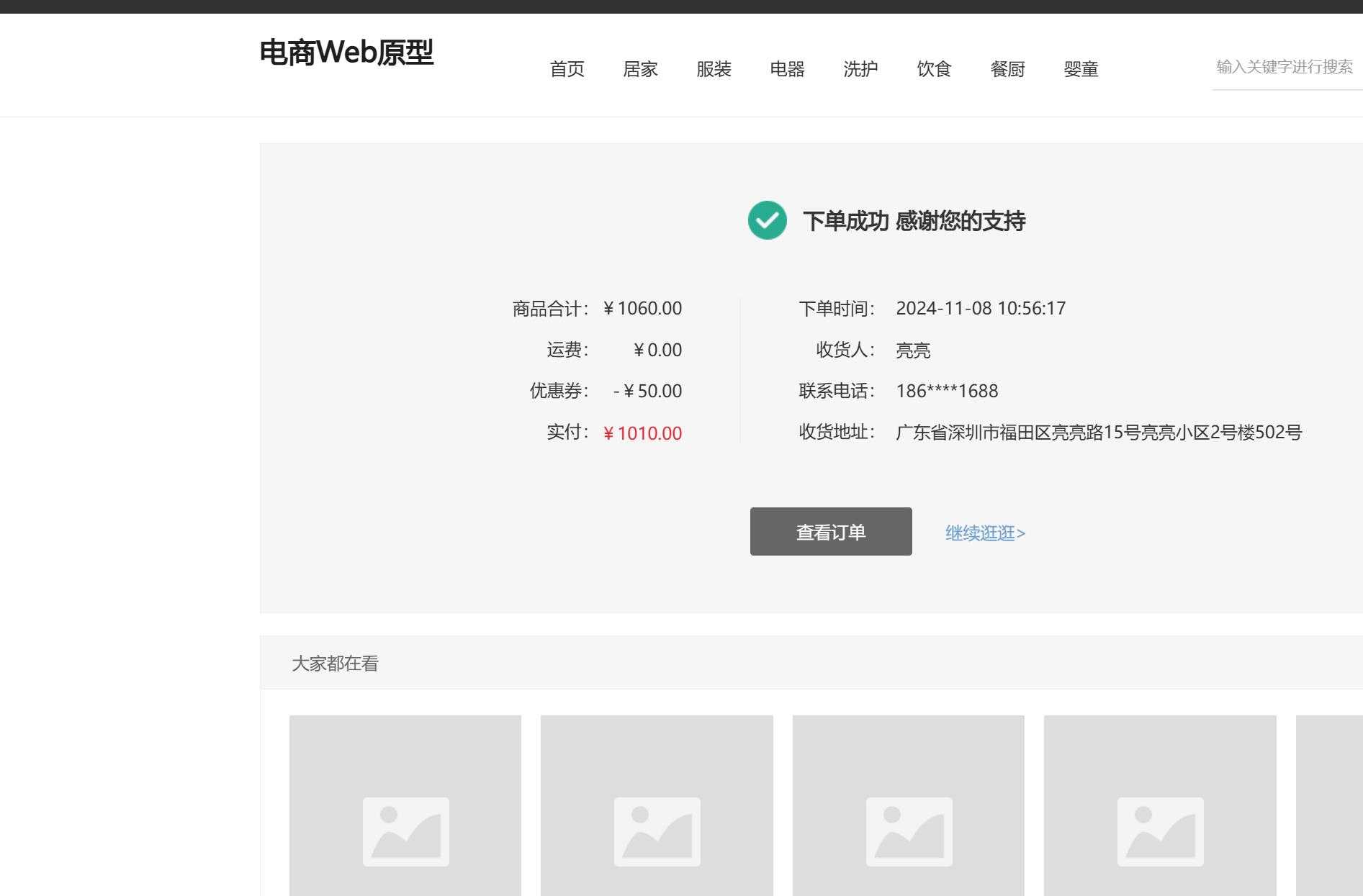Open the 洗护 category
This screenshot has width=1363, height=896.
(x=862, y=69)
